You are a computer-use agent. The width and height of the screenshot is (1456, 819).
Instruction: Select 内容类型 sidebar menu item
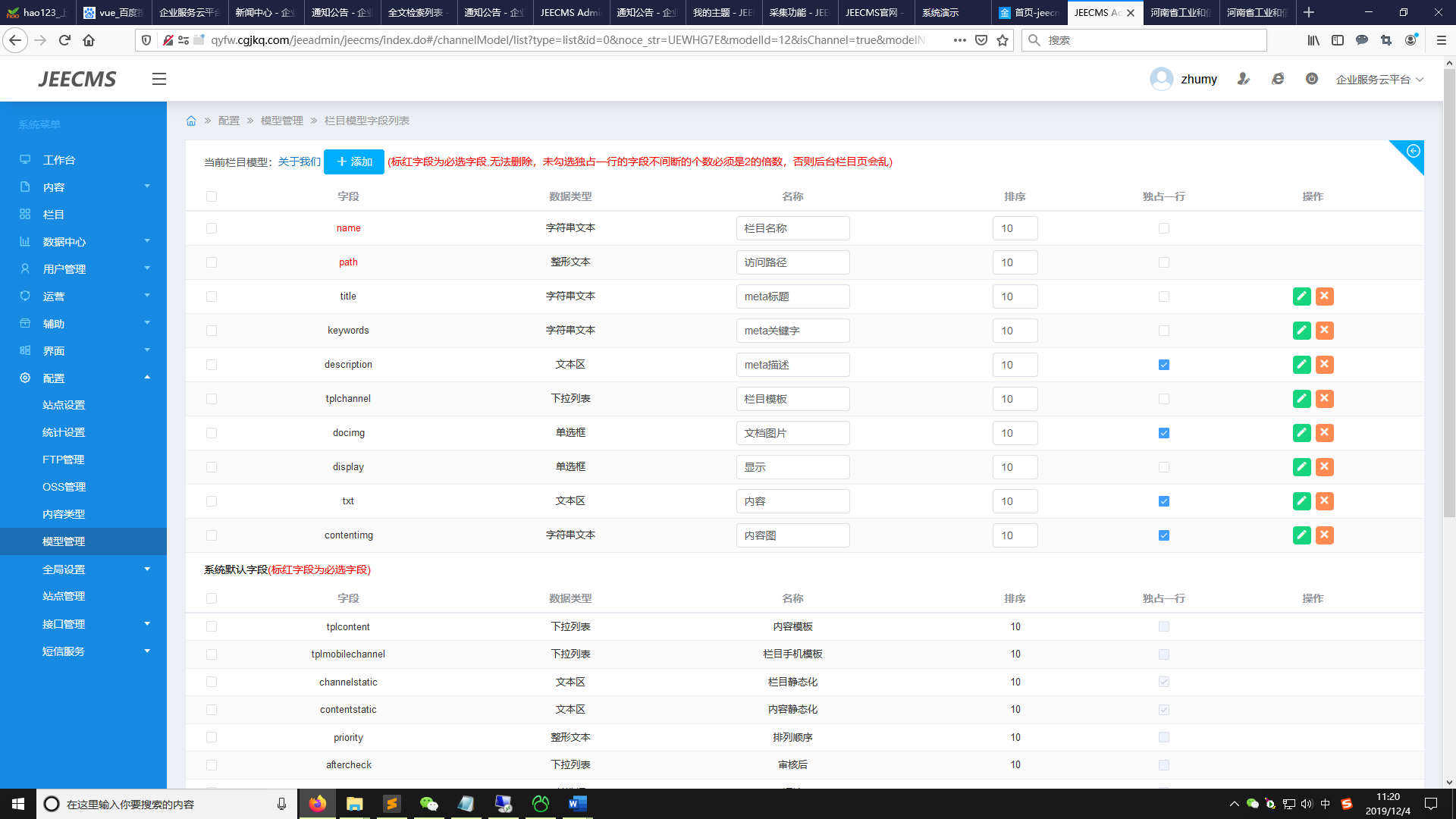click(64, 514)
